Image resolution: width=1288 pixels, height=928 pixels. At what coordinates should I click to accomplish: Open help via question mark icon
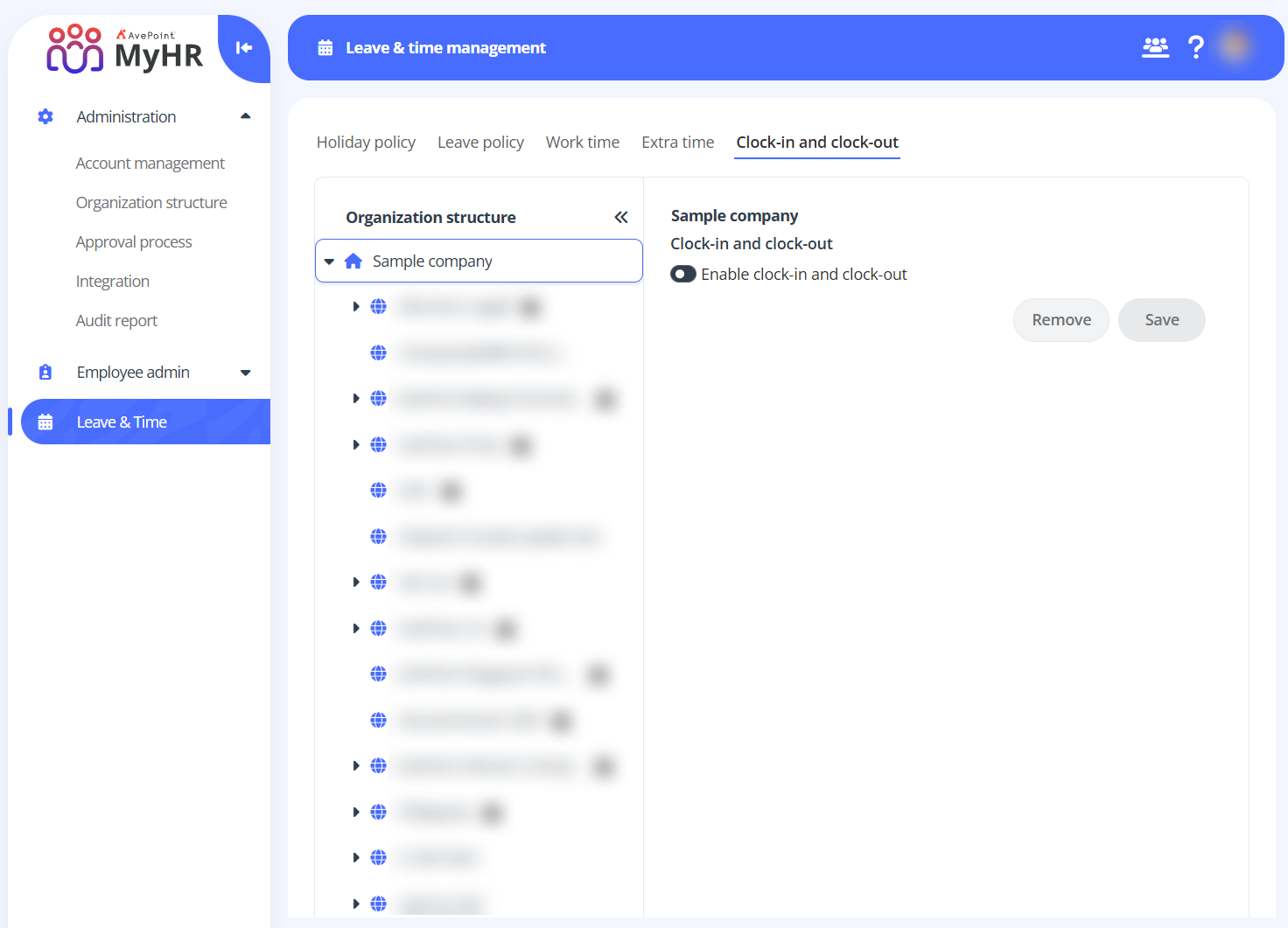click(1196, 47)
